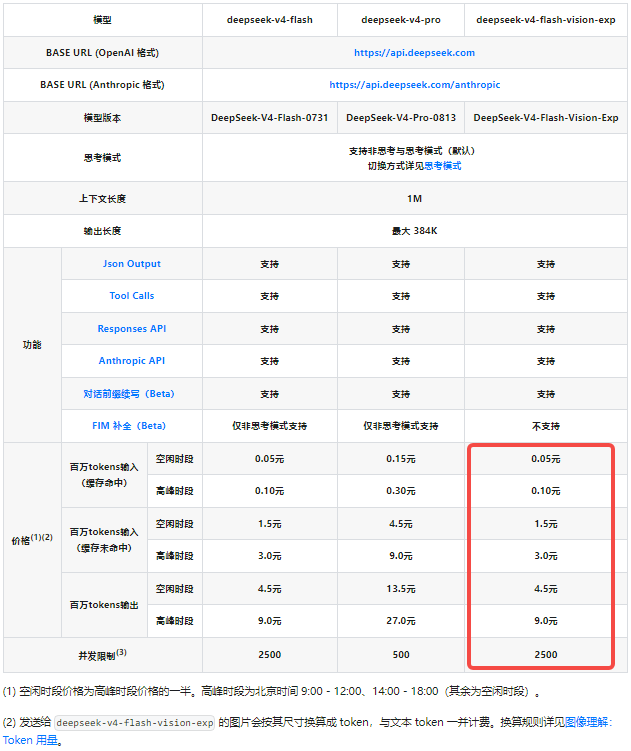631x751 pixels.
Task: Click the 上下文长度 row label
Action: tap(103, 199)
